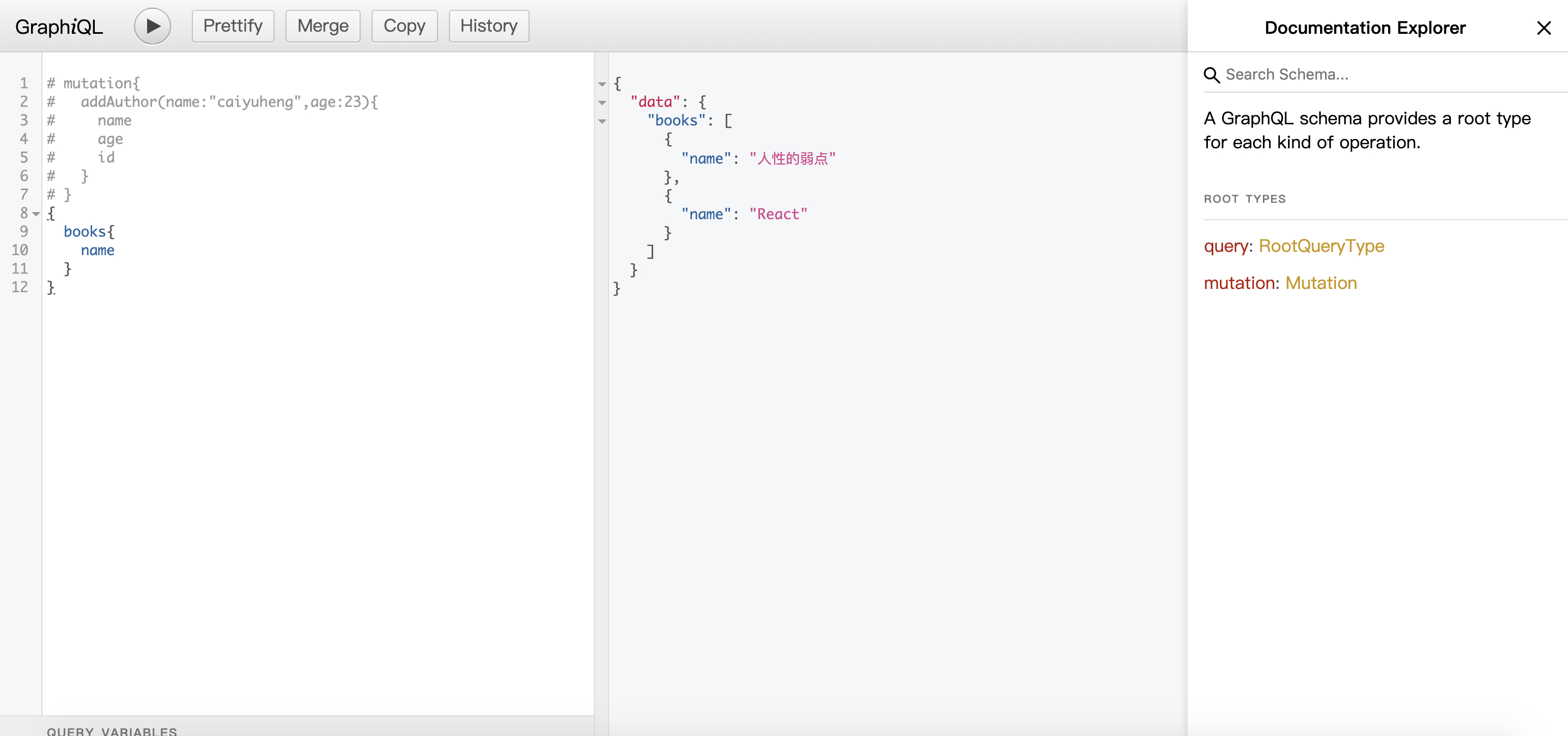The image size is (1568, 736).
Task: Fold the "data" object in results
Action: click(x=602, y=102)
